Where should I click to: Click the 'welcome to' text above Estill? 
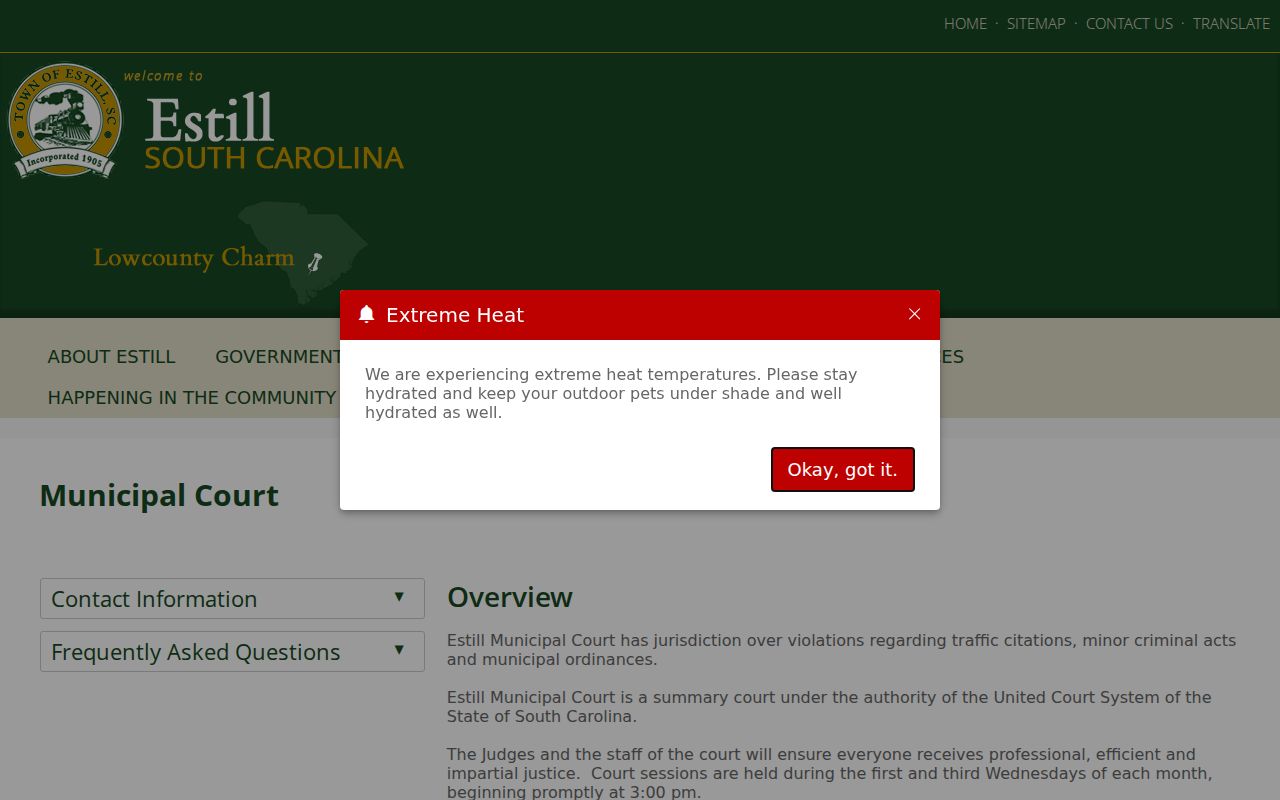click(163, 76)
